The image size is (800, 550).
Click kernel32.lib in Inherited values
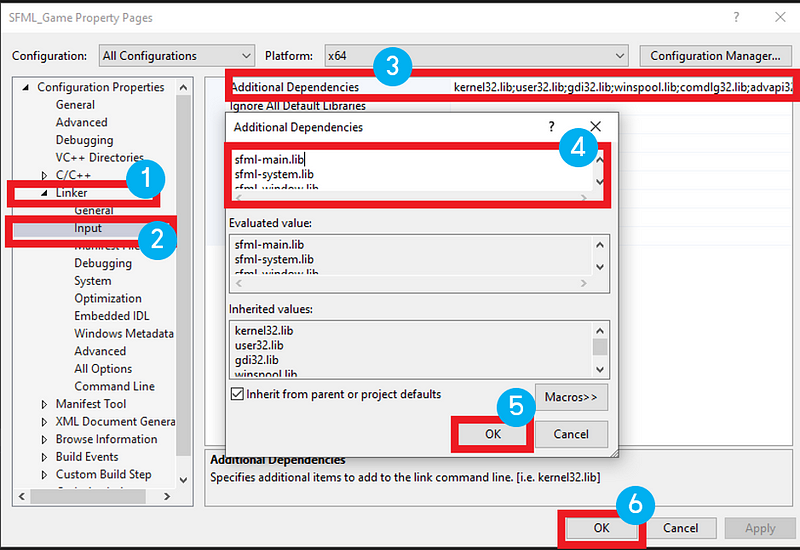point(264,331)
